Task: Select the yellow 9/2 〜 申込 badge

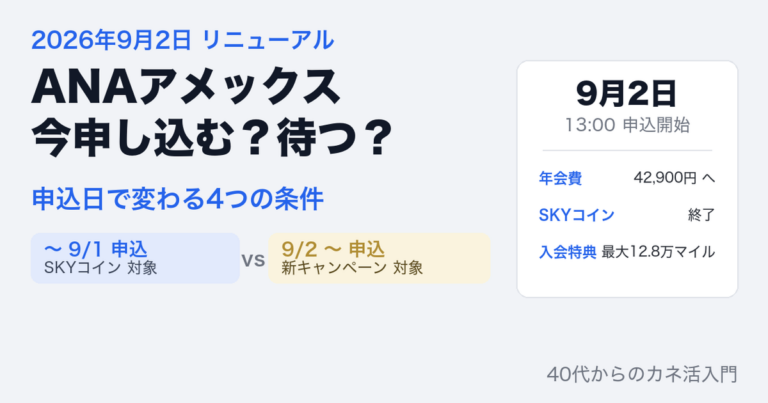Action: click(x=379, y=258)
